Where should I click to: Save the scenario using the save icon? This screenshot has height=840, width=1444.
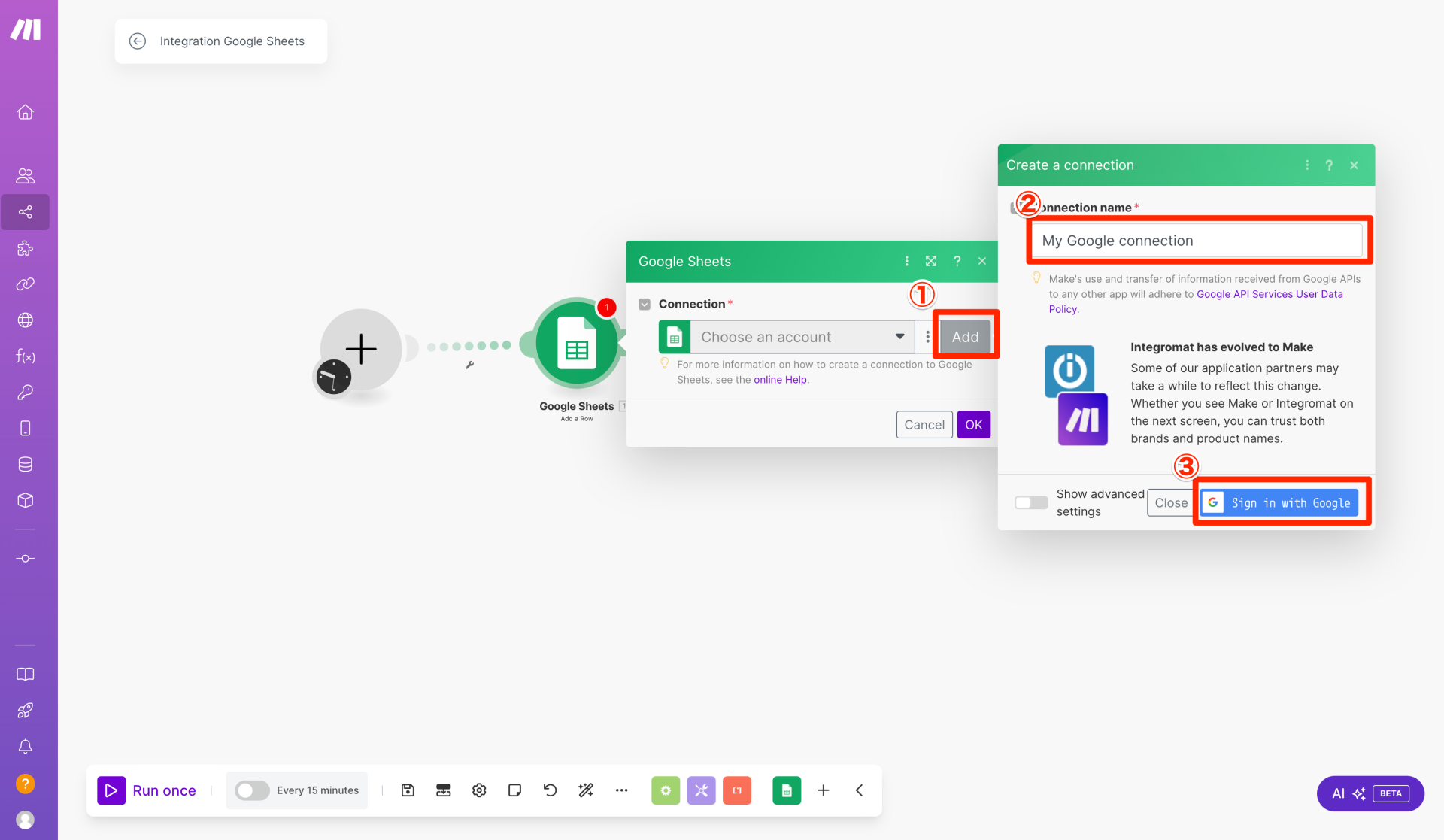tap(407, 790)
